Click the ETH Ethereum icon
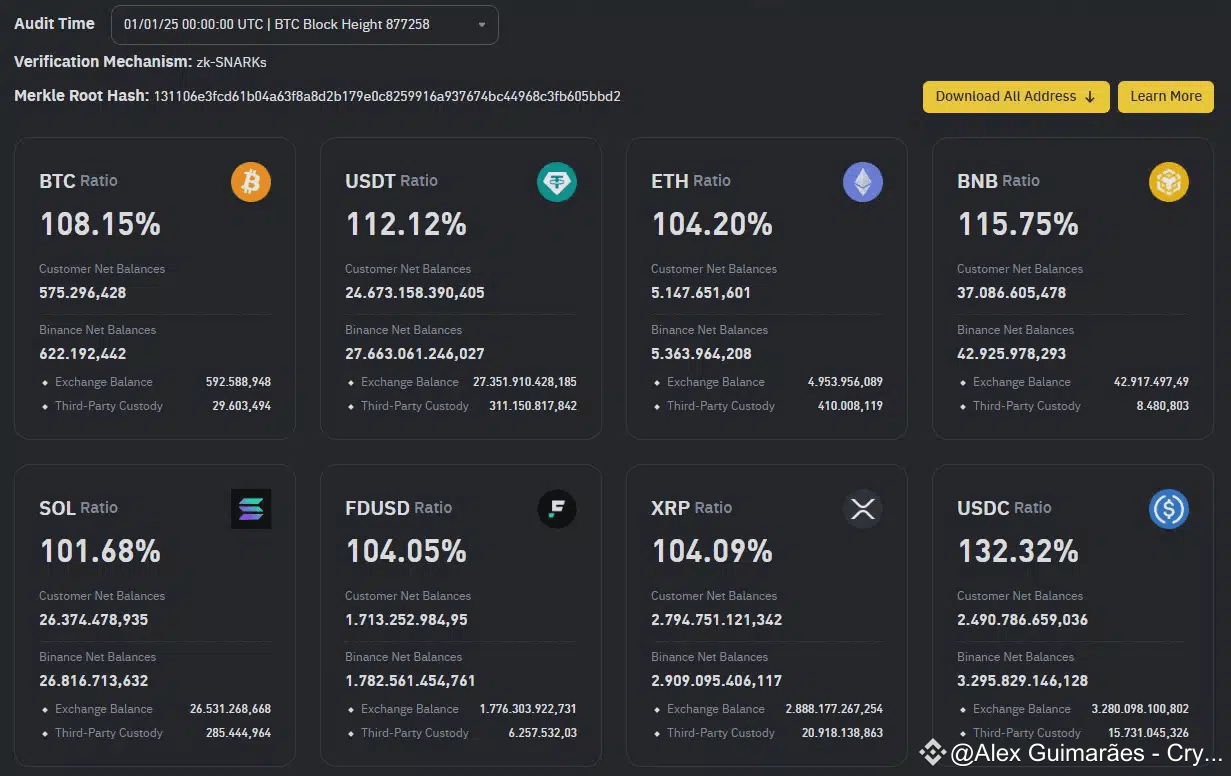 (x=862, y=182)
